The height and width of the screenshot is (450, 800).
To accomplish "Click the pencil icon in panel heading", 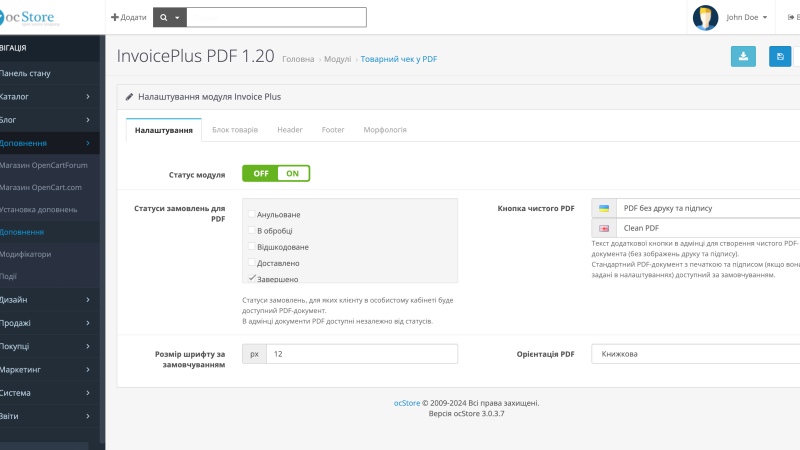I will tap(130, 97).
